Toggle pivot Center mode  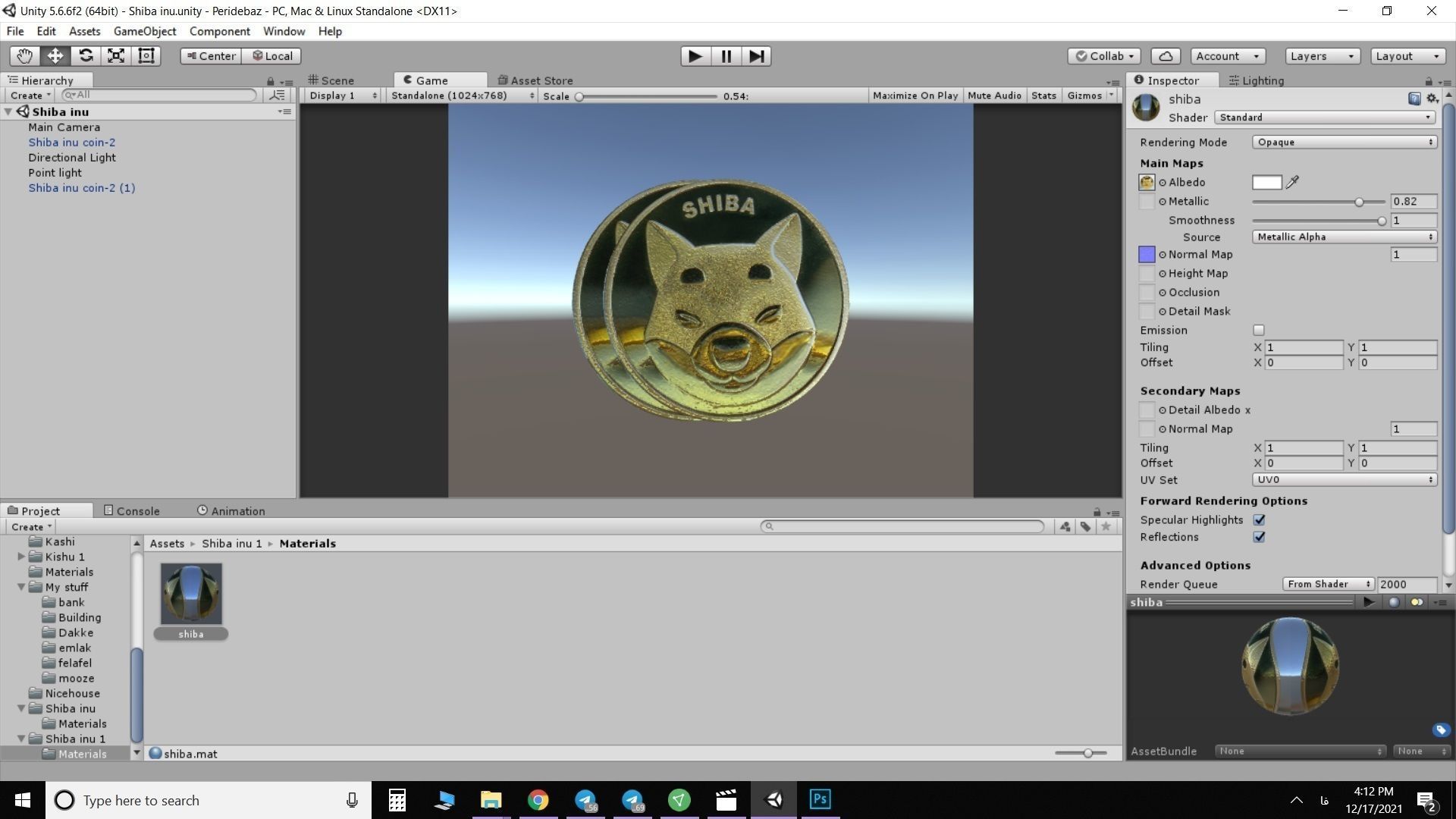[211, 56]
